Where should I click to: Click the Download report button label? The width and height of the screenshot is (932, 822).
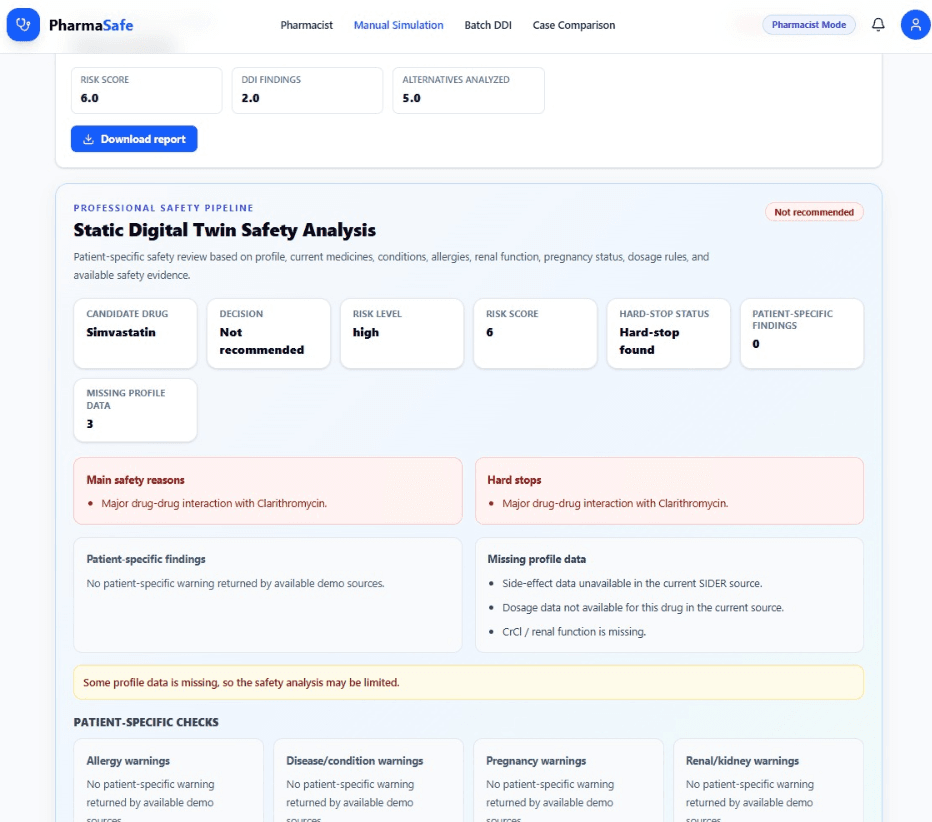coord(143,139)
